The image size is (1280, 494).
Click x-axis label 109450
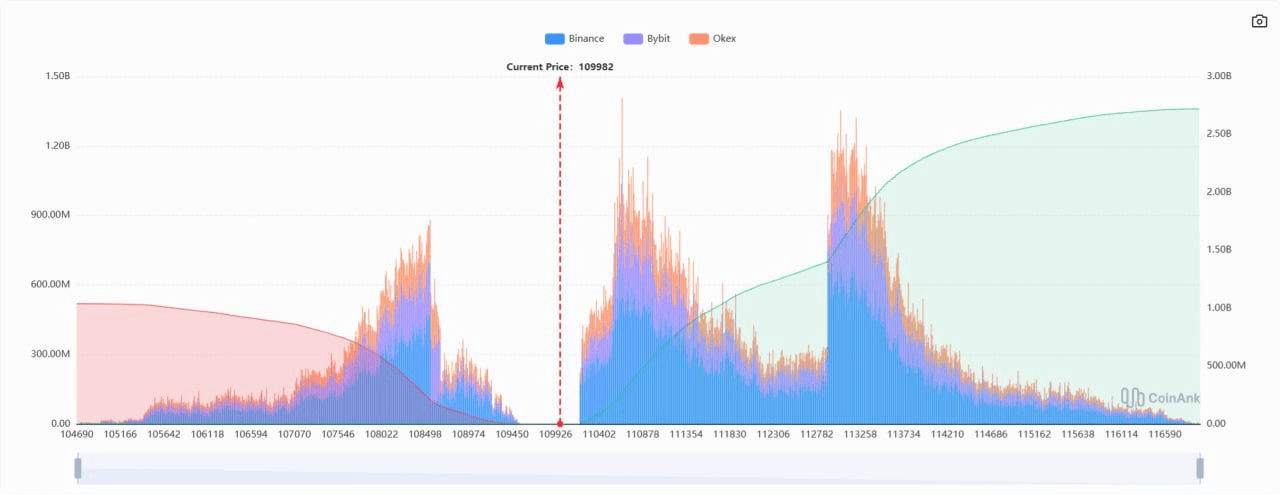point(512,435)
